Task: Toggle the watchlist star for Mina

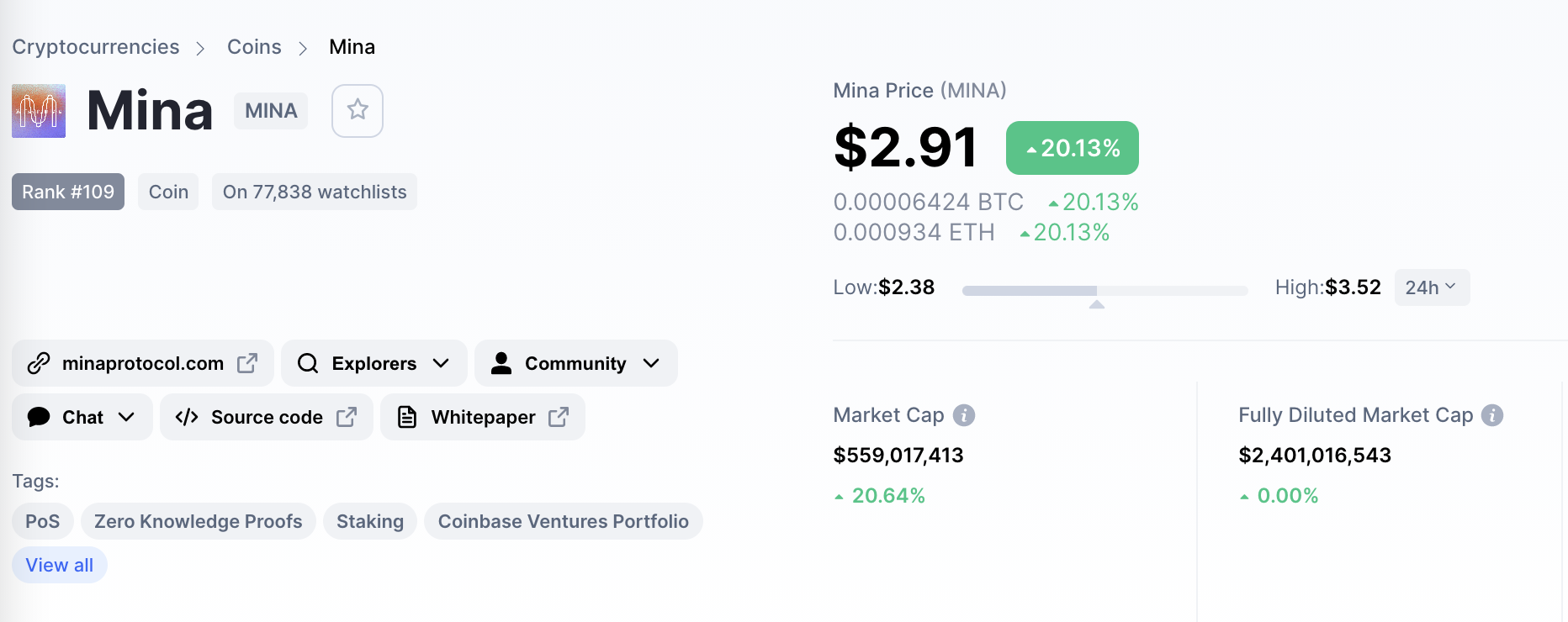Action: pyautogui.click(x=358, y=110)
